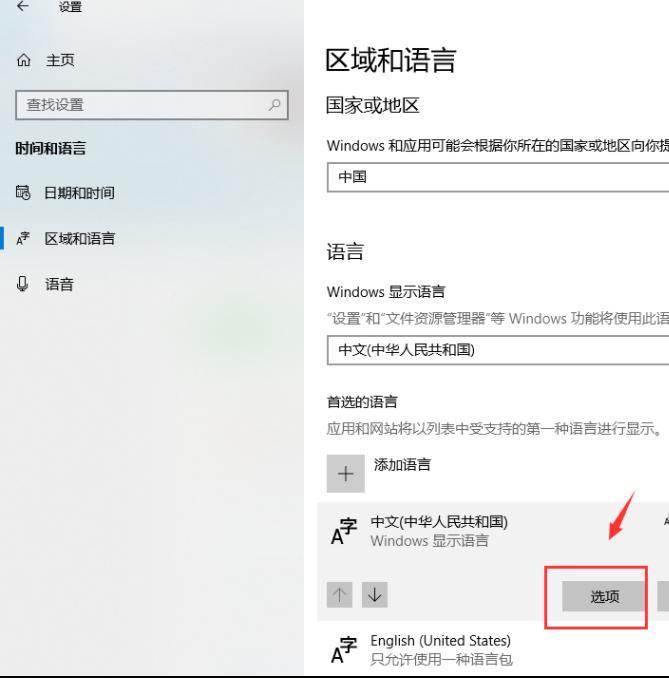Open 日期和时间 calendar clock icon
Viewport: 669px width, 678px height.
pos(23,192)
